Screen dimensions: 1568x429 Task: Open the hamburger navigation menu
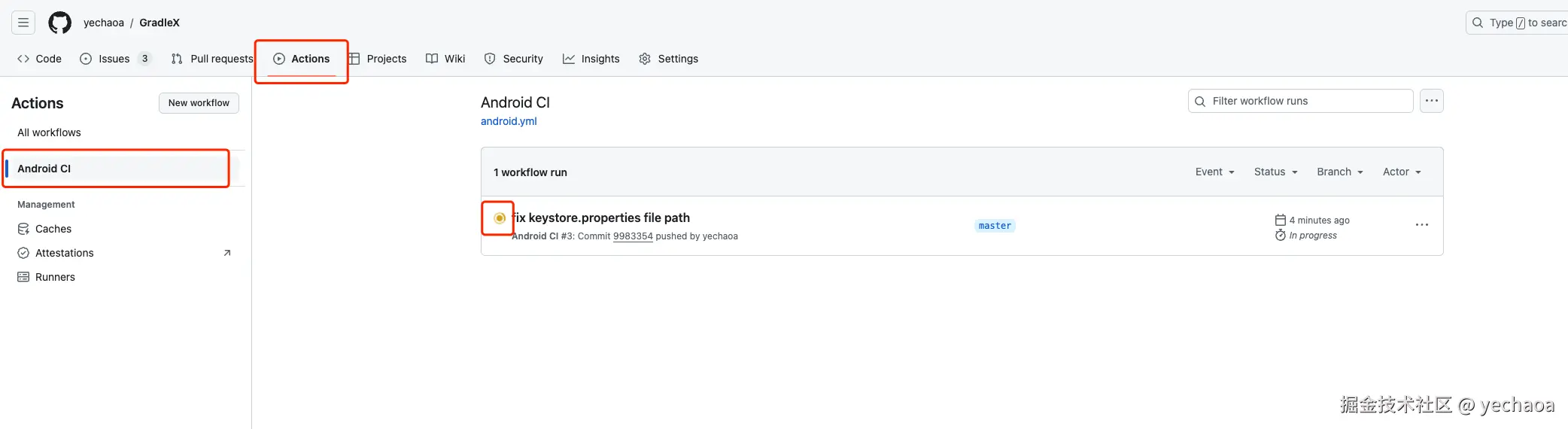(23, 23)
